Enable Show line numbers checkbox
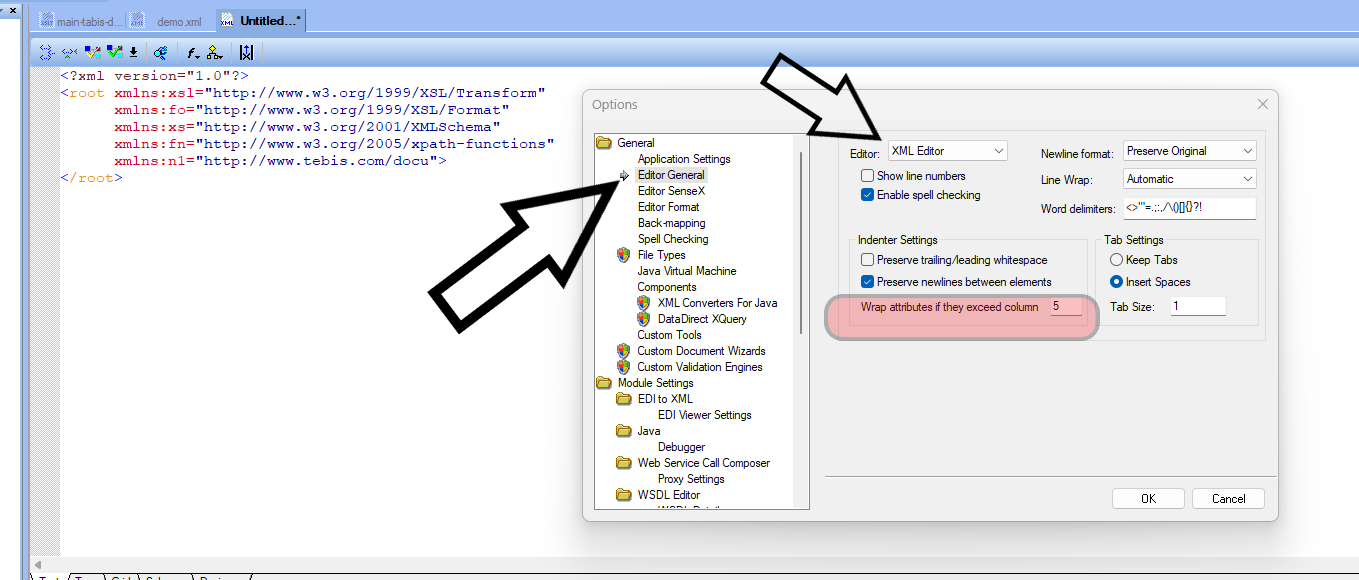Image resolution: width=1359 pixels, height=580 pixels. pyautogui.click(x=868, y=176)
